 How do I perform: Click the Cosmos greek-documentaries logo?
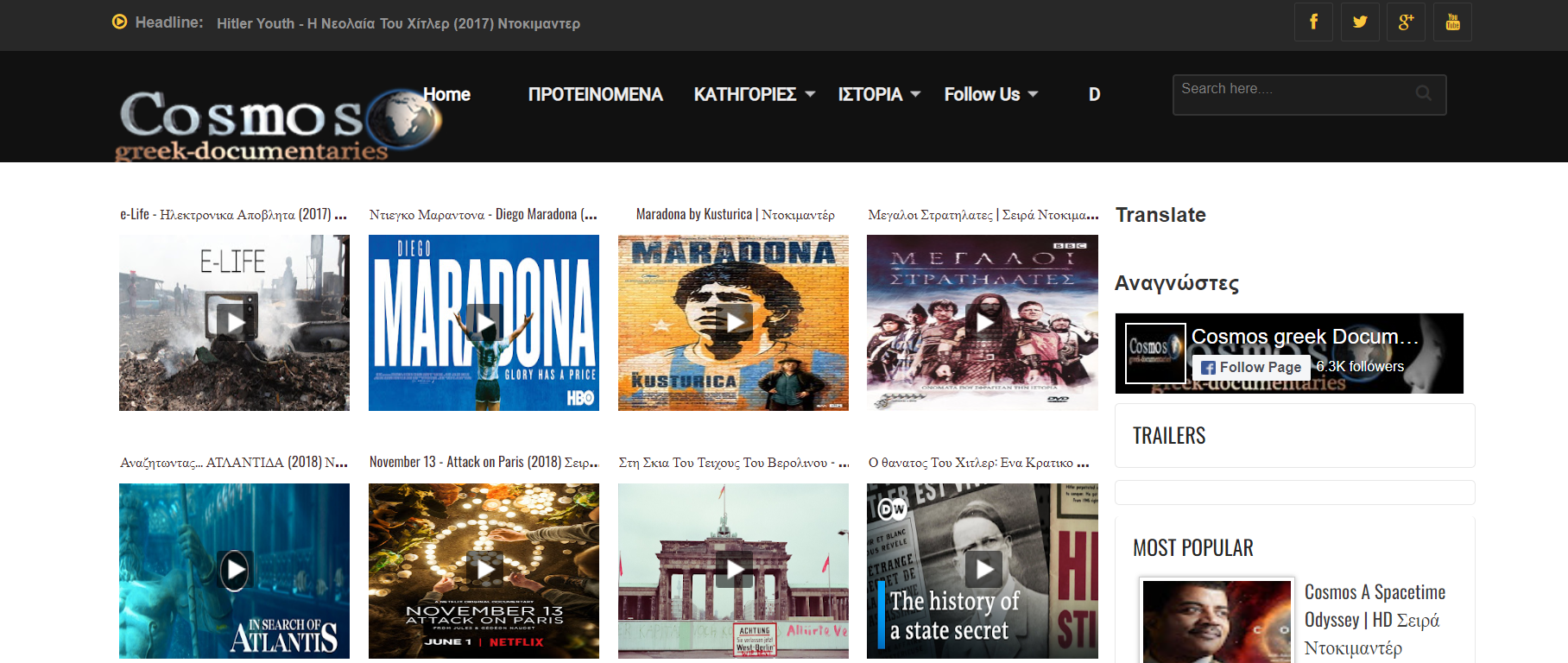(x=279, y=124)
